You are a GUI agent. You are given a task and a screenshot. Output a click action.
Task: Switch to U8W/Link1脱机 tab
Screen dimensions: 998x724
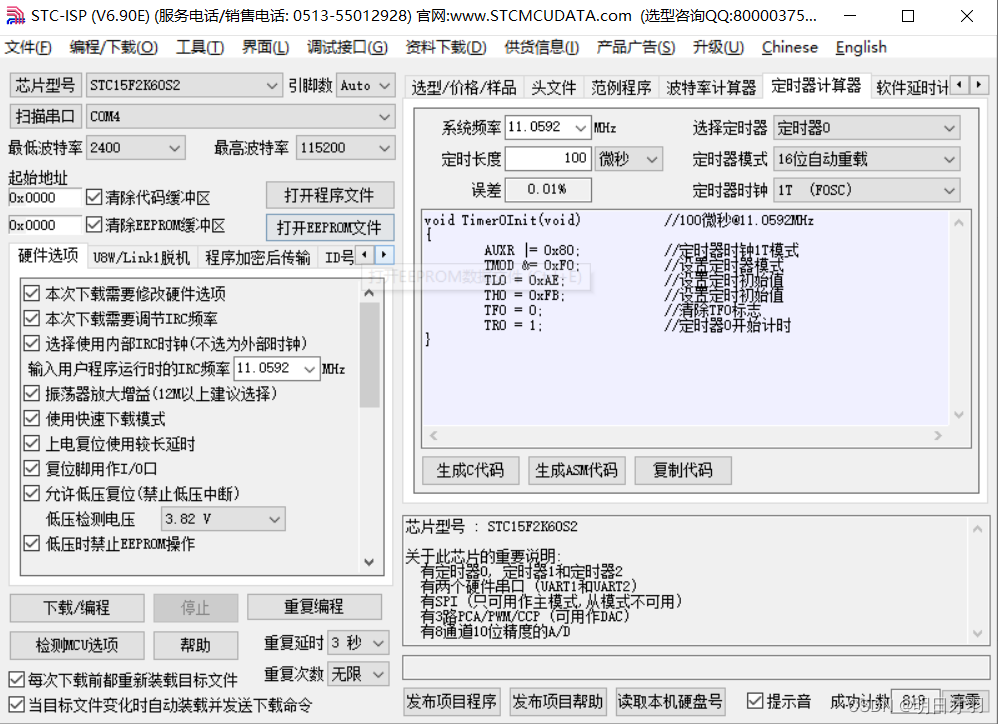(141, 257)
